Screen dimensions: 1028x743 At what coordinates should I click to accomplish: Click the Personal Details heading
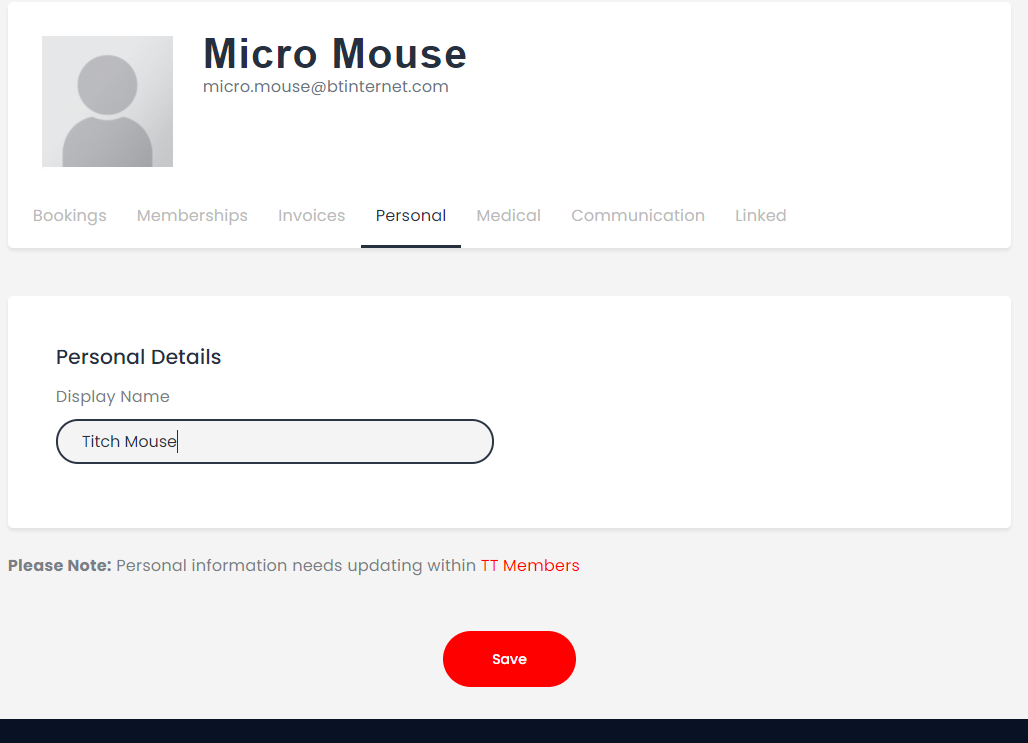click(138, 357)
